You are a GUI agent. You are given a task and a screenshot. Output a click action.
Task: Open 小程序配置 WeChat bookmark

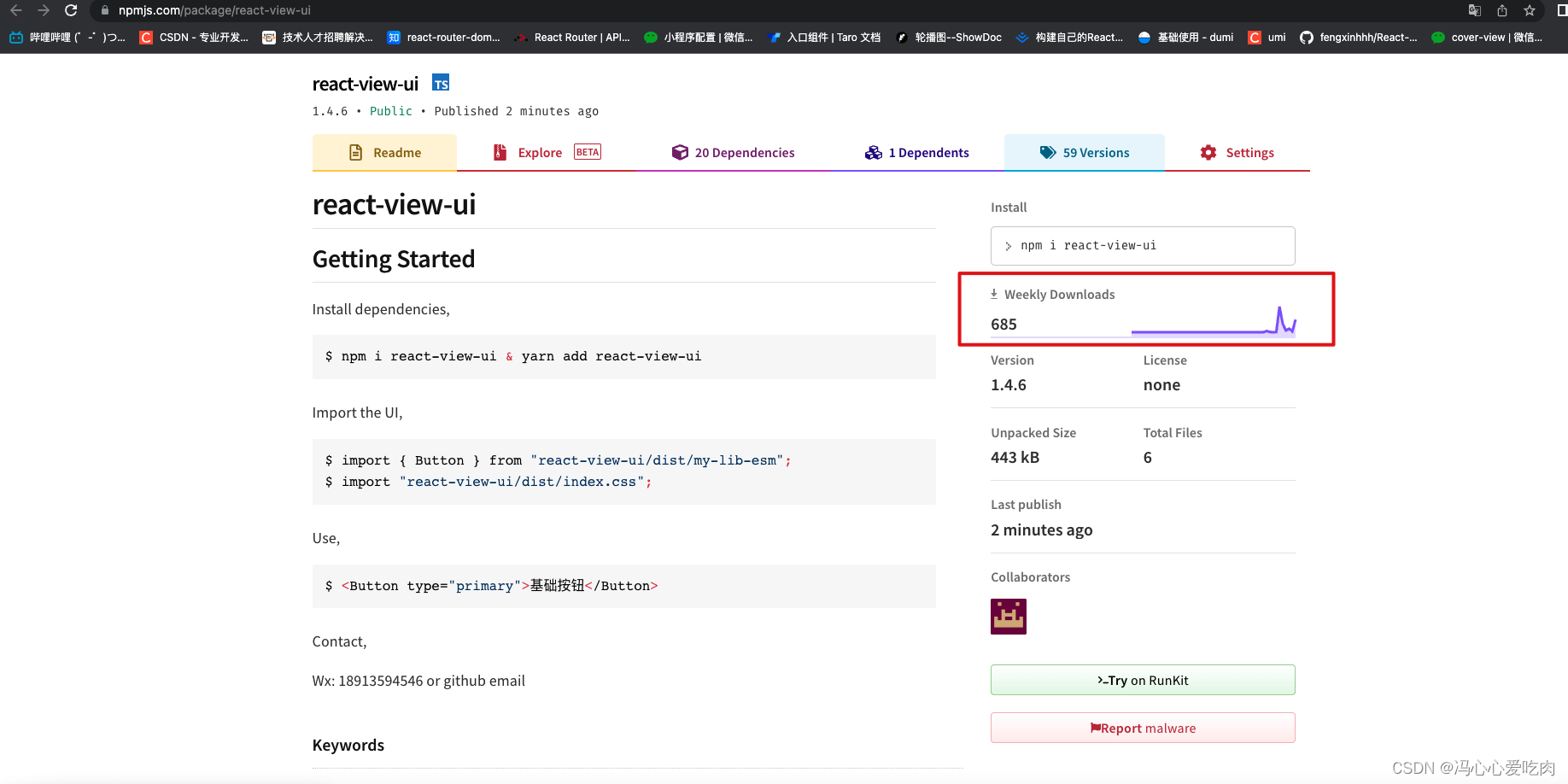[698, 38]
